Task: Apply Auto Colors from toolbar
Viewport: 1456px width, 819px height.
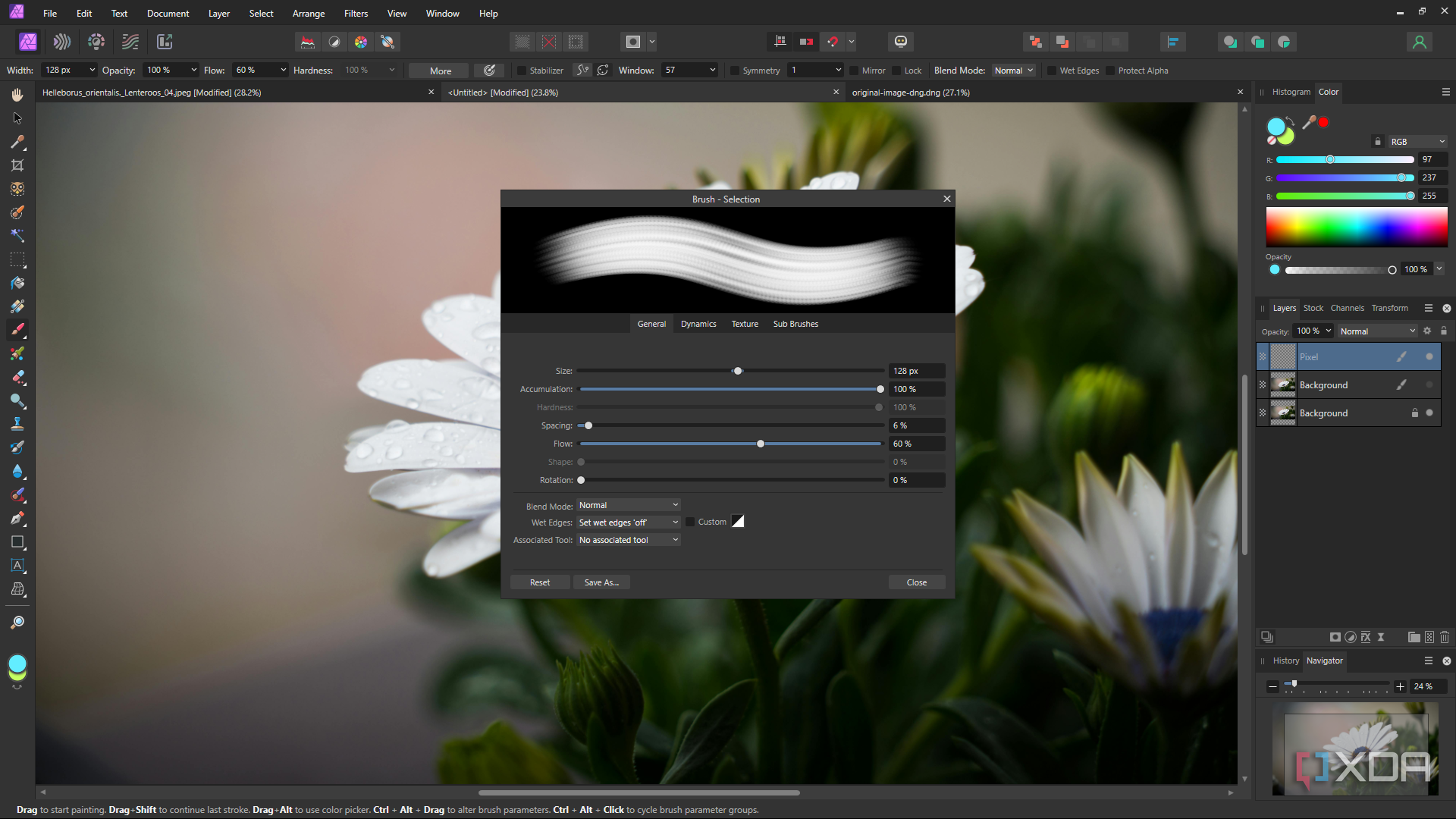Action: click(361, 42)
